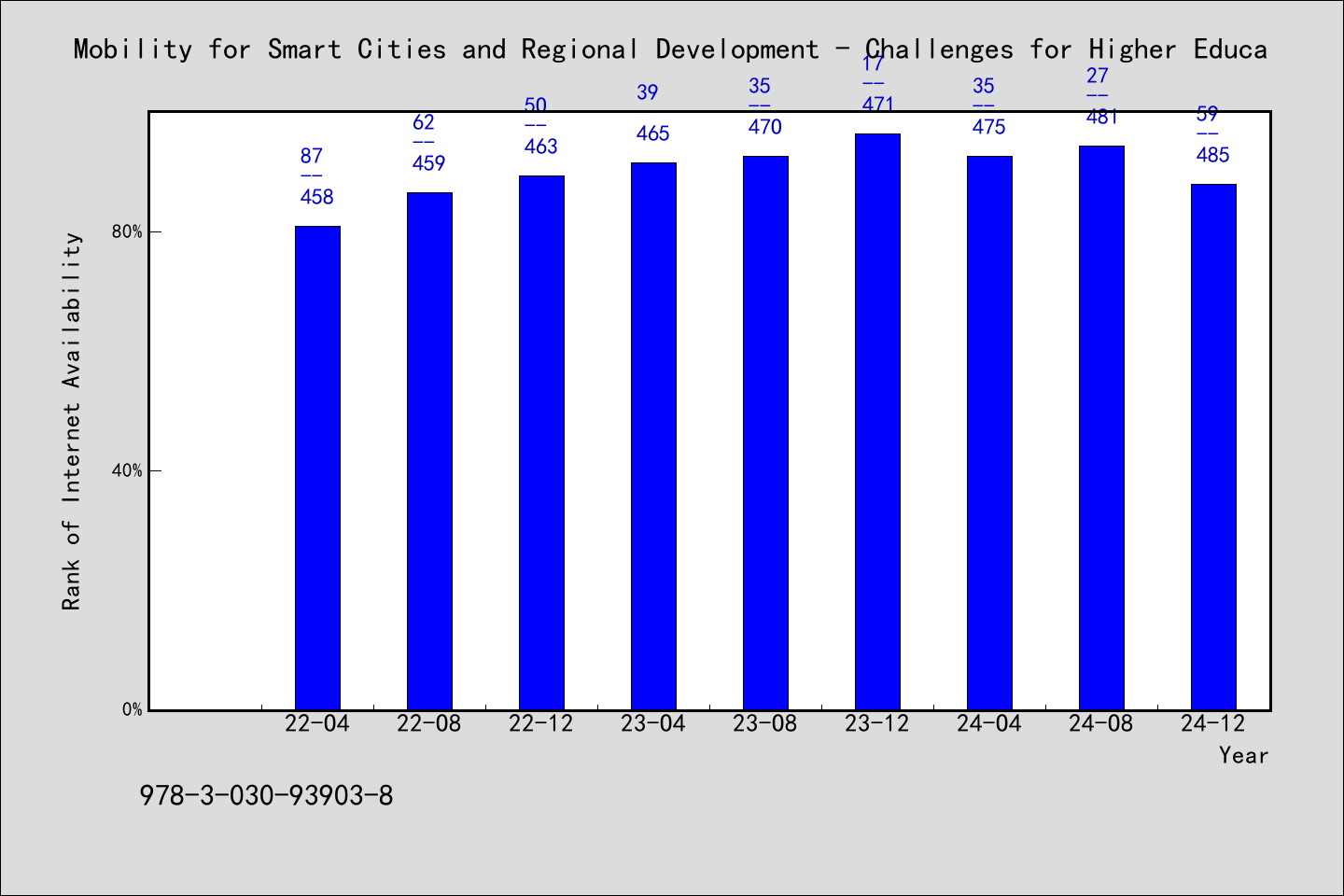Click the value 481 data label
Viewport: 1344px width, 896px height.
tap(1101, 117)
